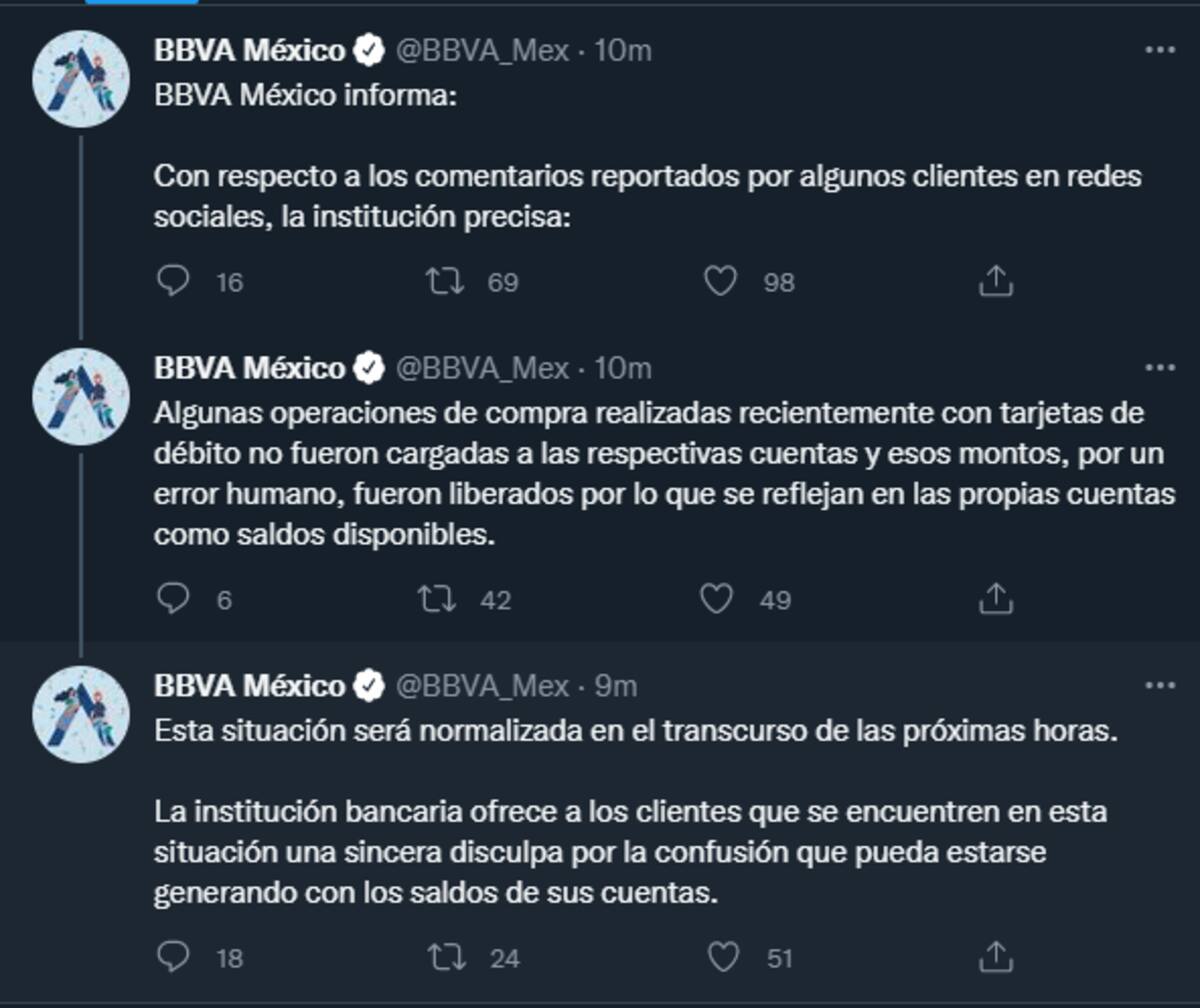
Task: Click @BBVA_Mex handle in the second tweet
Action: 483,369
